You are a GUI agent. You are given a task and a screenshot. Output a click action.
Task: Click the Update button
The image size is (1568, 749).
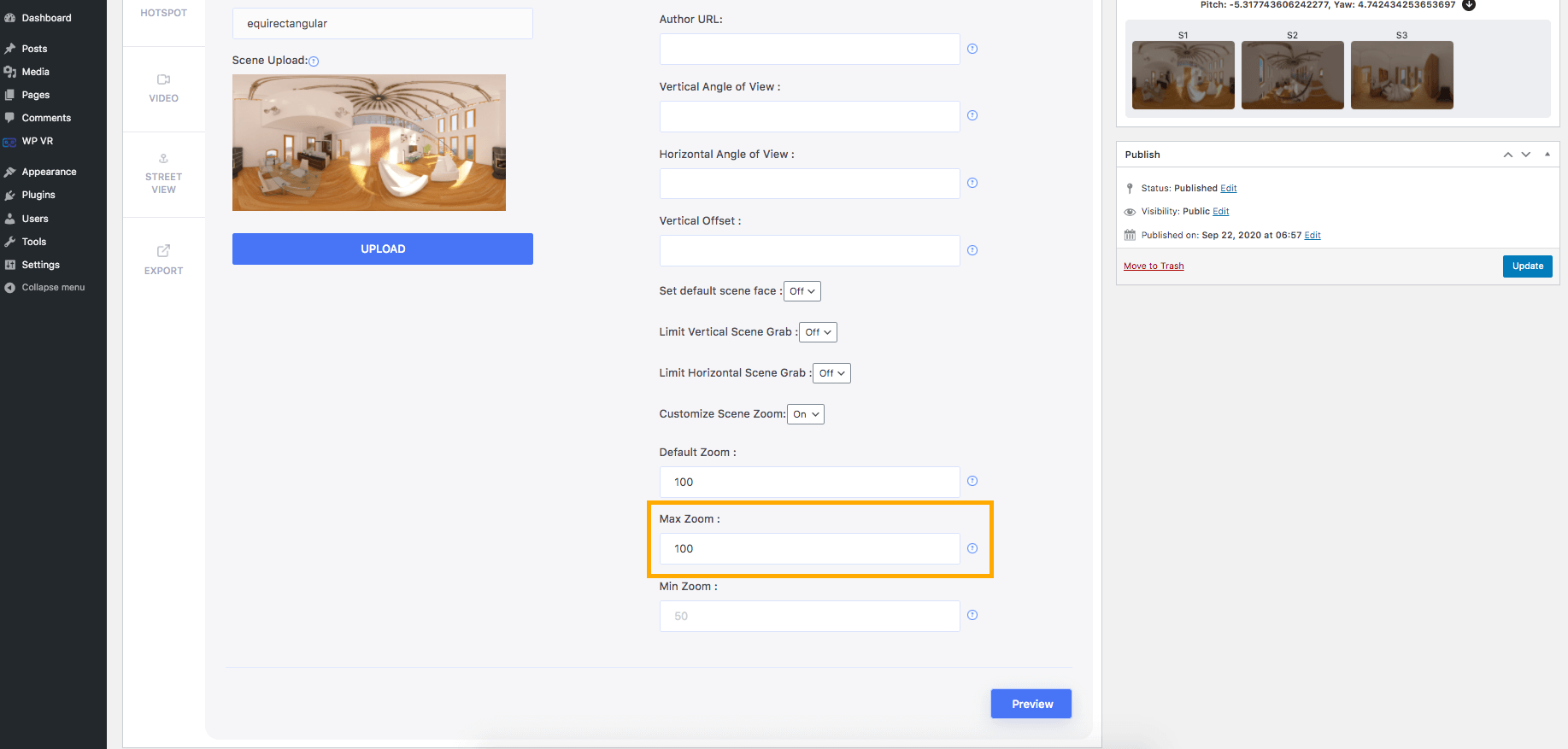point(1527,266)
